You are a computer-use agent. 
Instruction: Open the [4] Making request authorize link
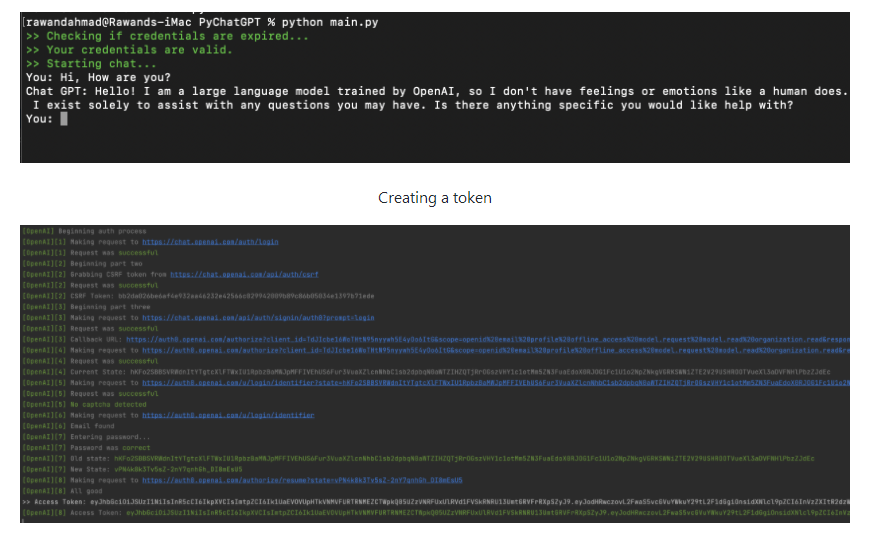[496, 350]
